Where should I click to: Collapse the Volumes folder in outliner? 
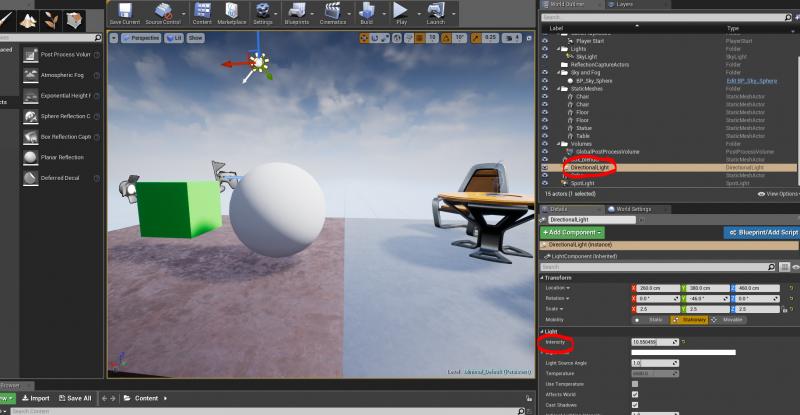coord(559,144)
